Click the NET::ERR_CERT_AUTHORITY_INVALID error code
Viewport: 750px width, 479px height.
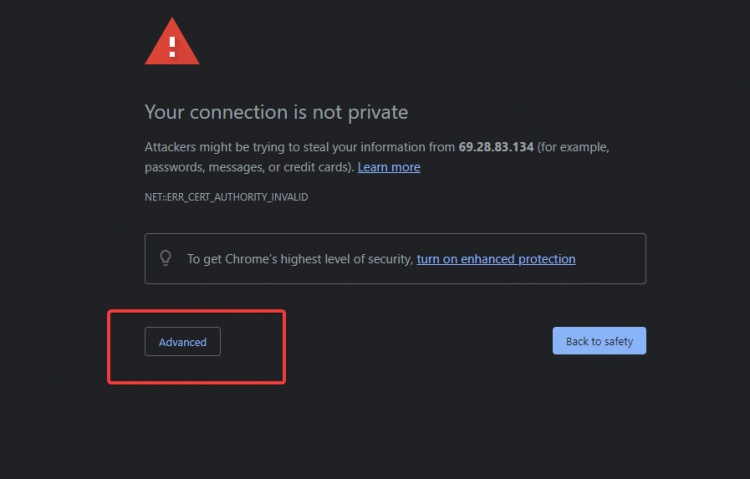(226, 197)
